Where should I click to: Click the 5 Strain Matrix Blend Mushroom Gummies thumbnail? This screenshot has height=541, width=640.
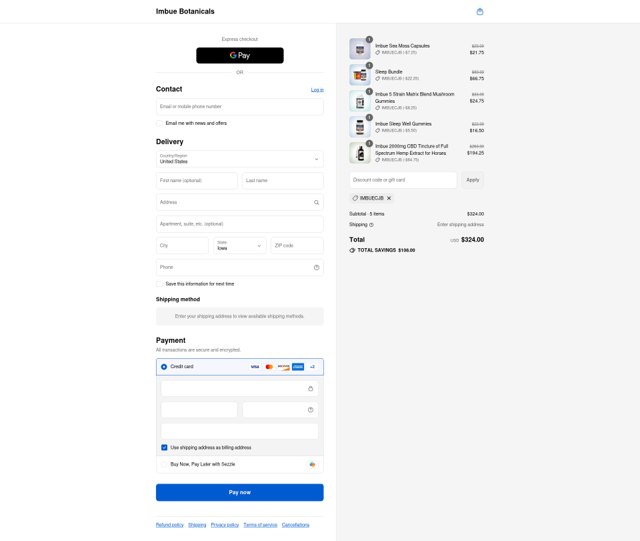pyautogui.click(x=360, y=101)
